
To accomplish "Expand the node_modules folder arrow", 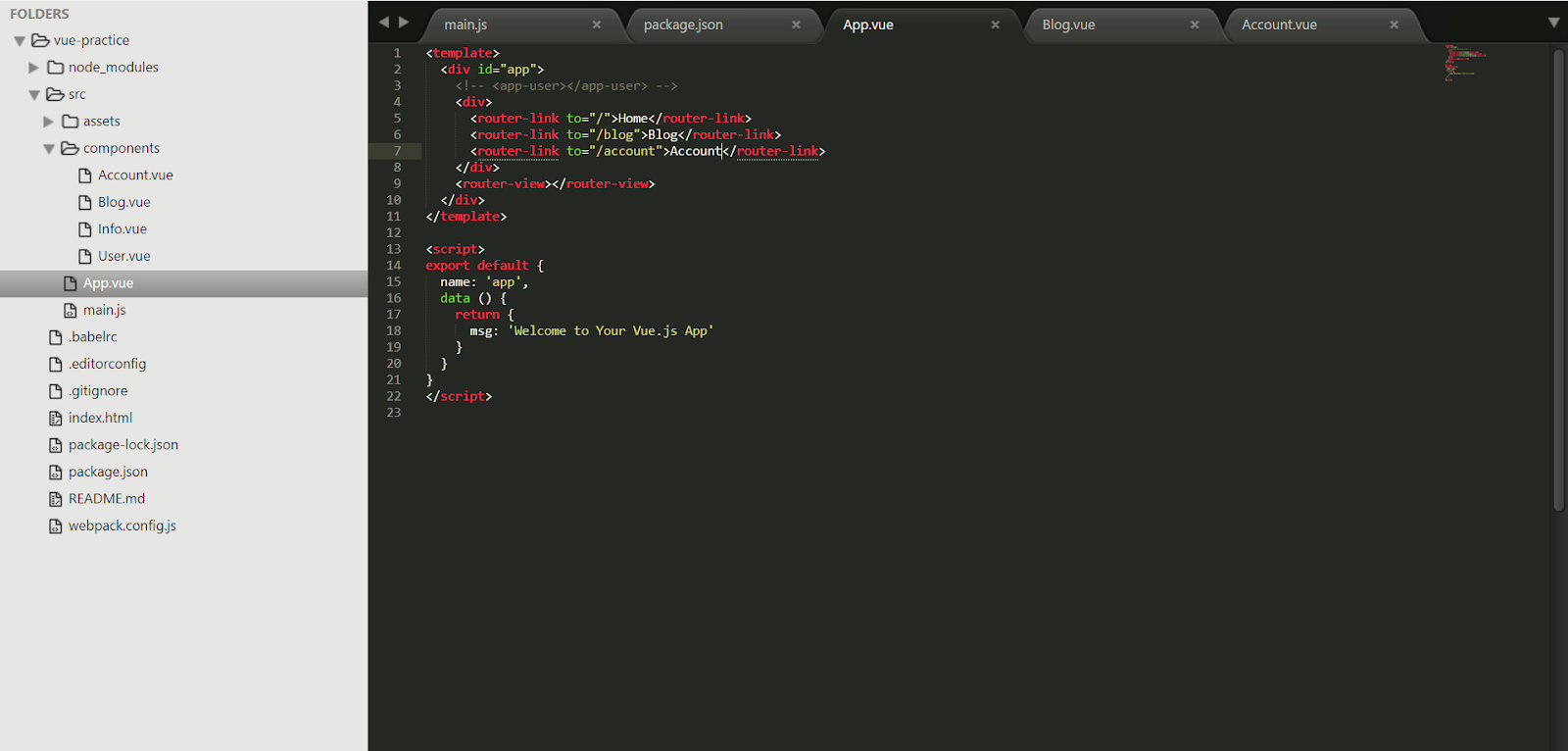I will coord(34,68).
